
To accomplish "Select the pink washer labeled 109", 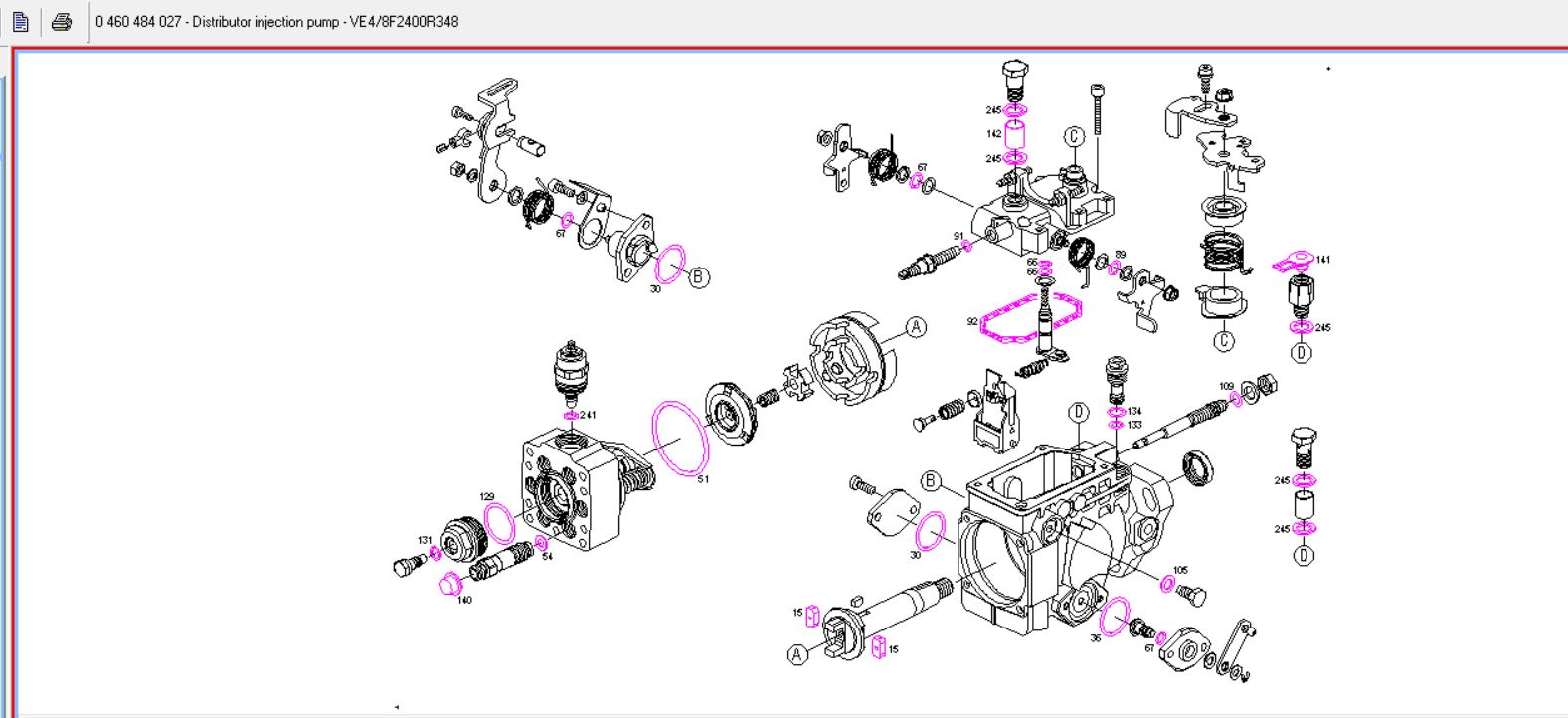I will click(x=1236, y=398).
